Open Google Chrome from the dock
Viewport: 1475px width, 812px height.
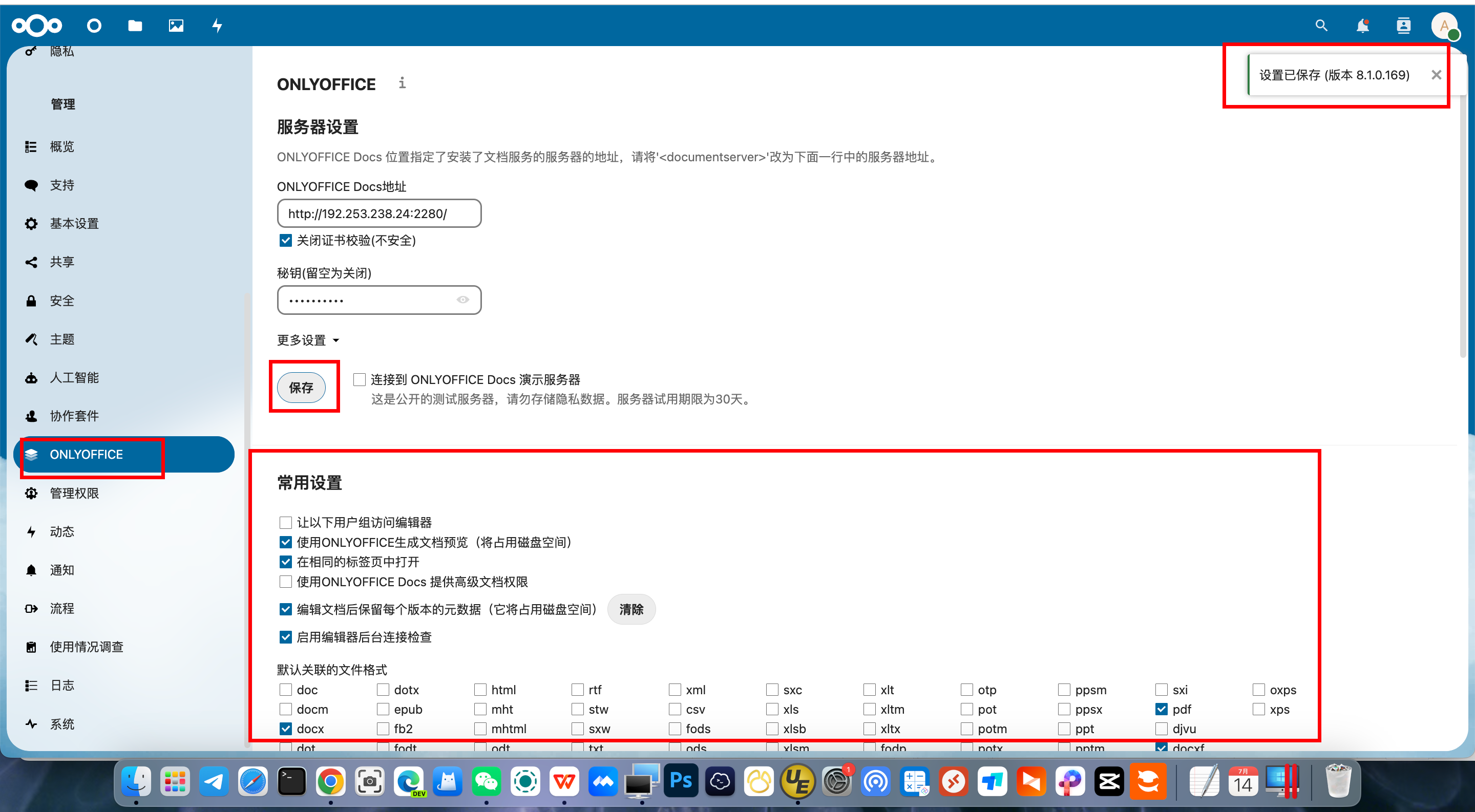click(x=330, y=781)
